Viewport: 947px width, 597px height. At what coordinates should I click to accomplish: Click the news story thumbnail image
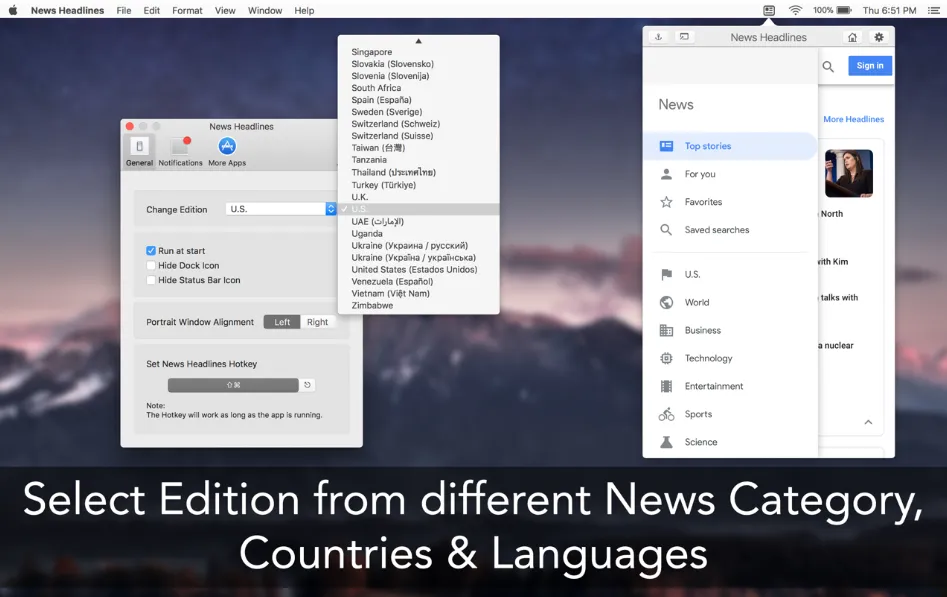849,173
